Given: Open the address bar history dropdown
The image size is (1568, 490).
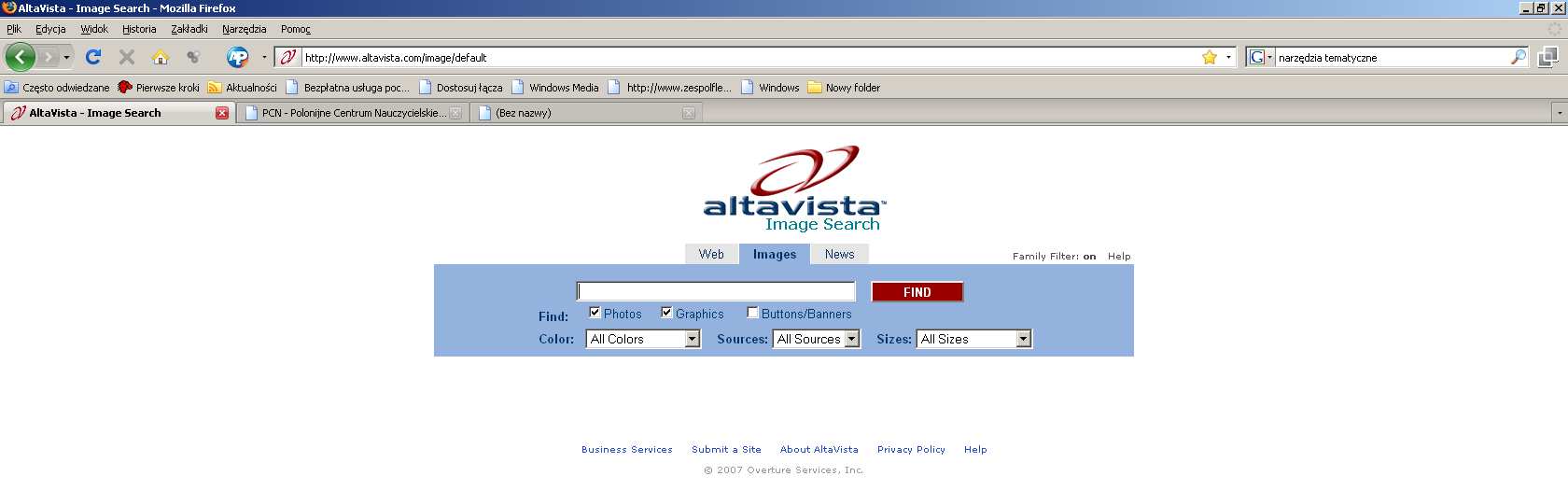Looking at the screenshot, I should 1228,57.
